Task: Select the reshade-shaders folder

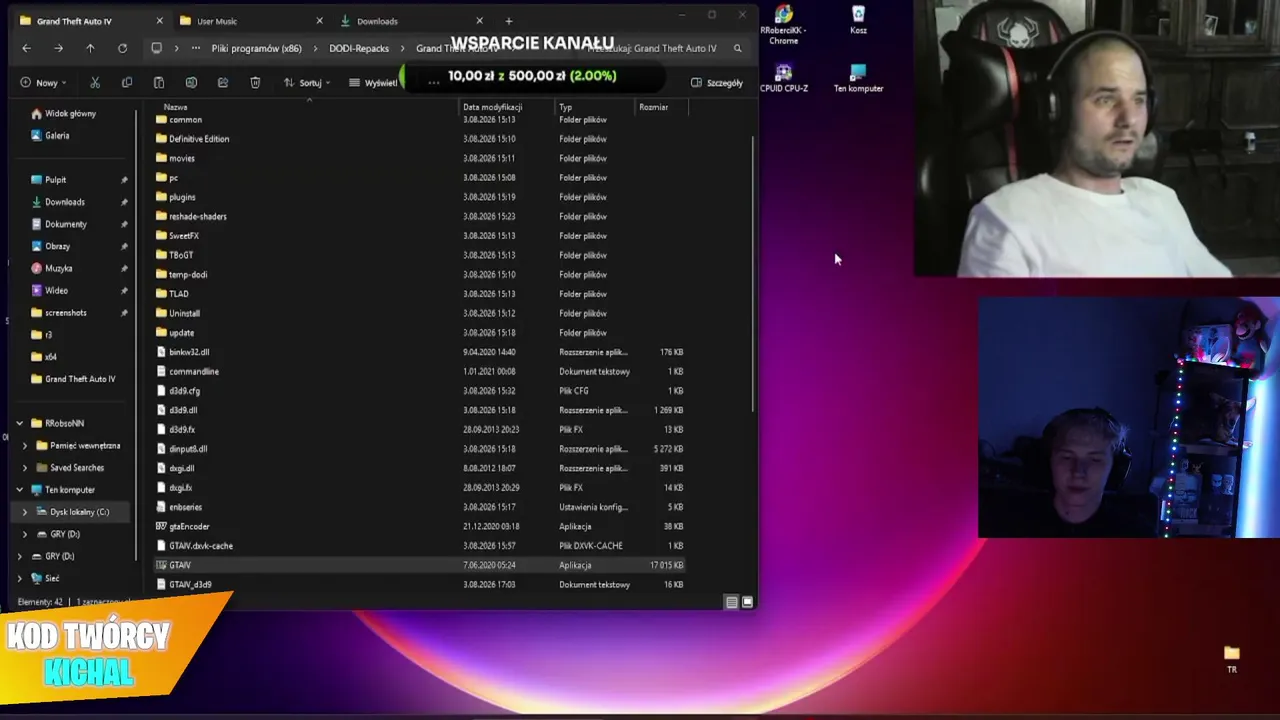Action: [x=198, y=216]
